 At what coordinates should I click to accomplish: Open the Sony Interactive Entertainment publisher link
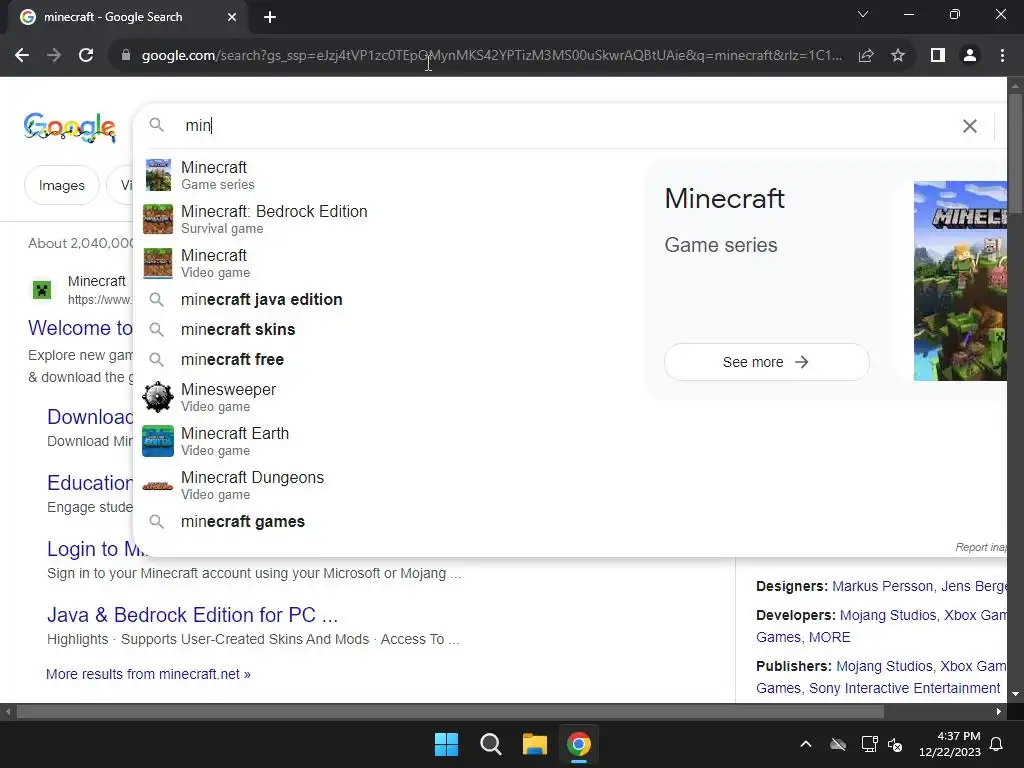pyautogui.click(x=904, y=688)
